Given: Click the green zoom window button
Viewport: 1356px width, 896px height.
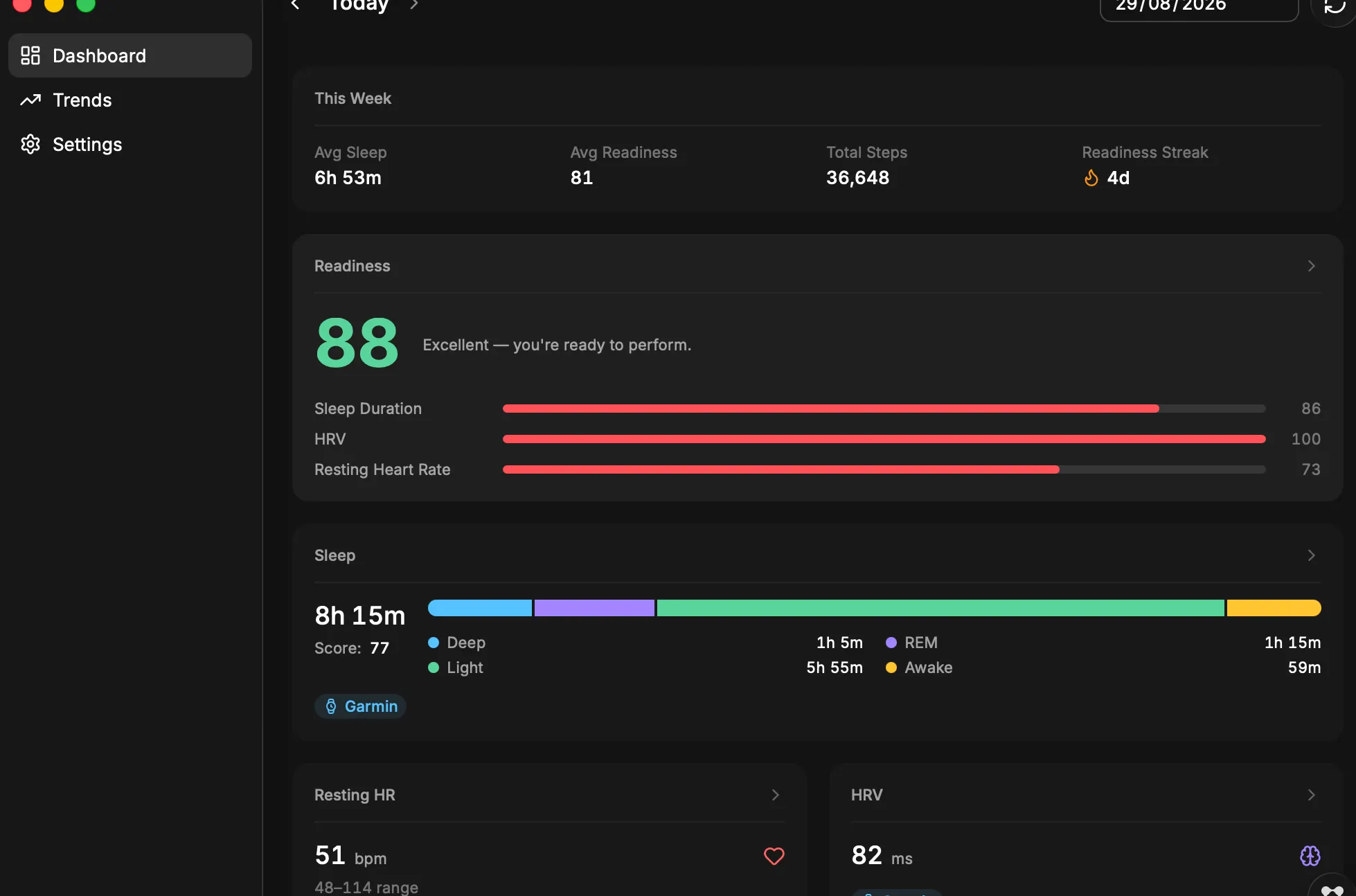Looking at the screenshot, I should coord(86,3).
